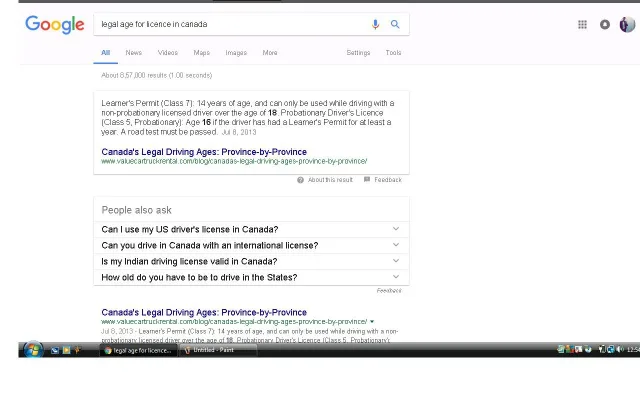
Task: Click the Feedback flag icon under snippet
Action: point(367,180)
